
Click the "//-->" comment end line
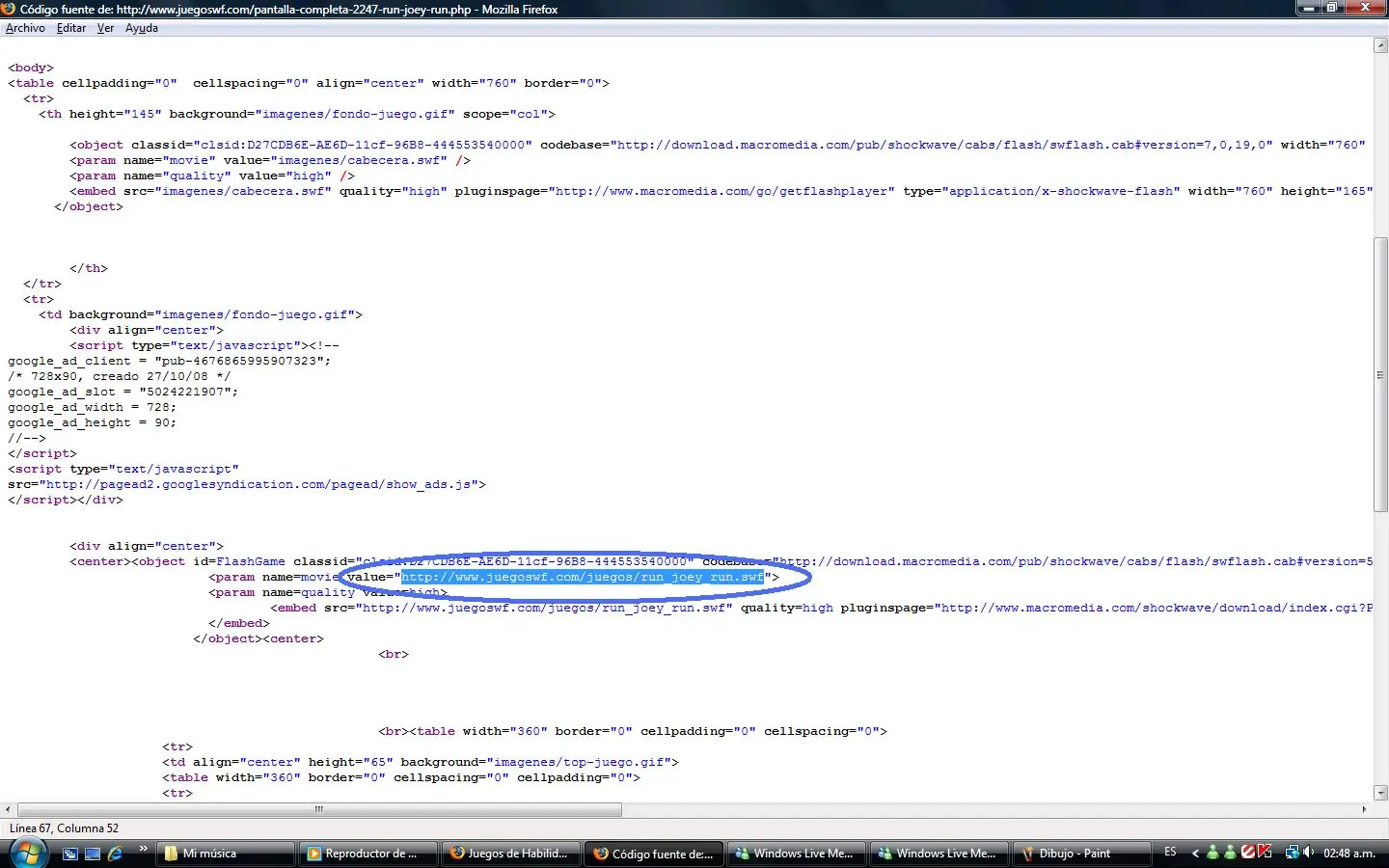27,438
